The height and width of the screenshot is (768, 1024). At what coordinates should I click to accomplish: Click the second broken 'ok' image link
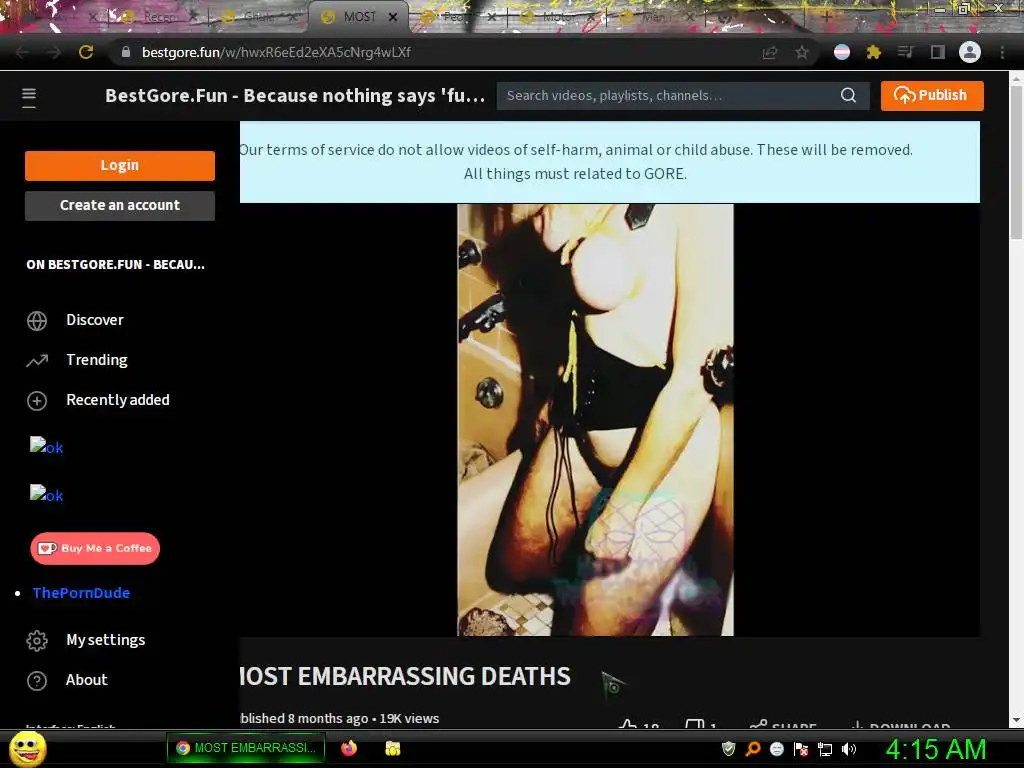46,494
